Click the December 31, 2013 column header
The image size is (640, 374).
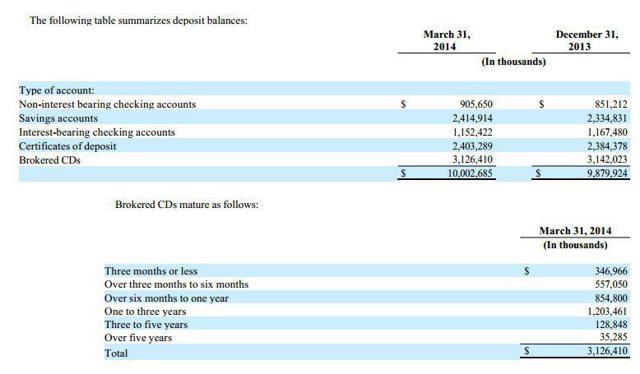coord(587,40)
